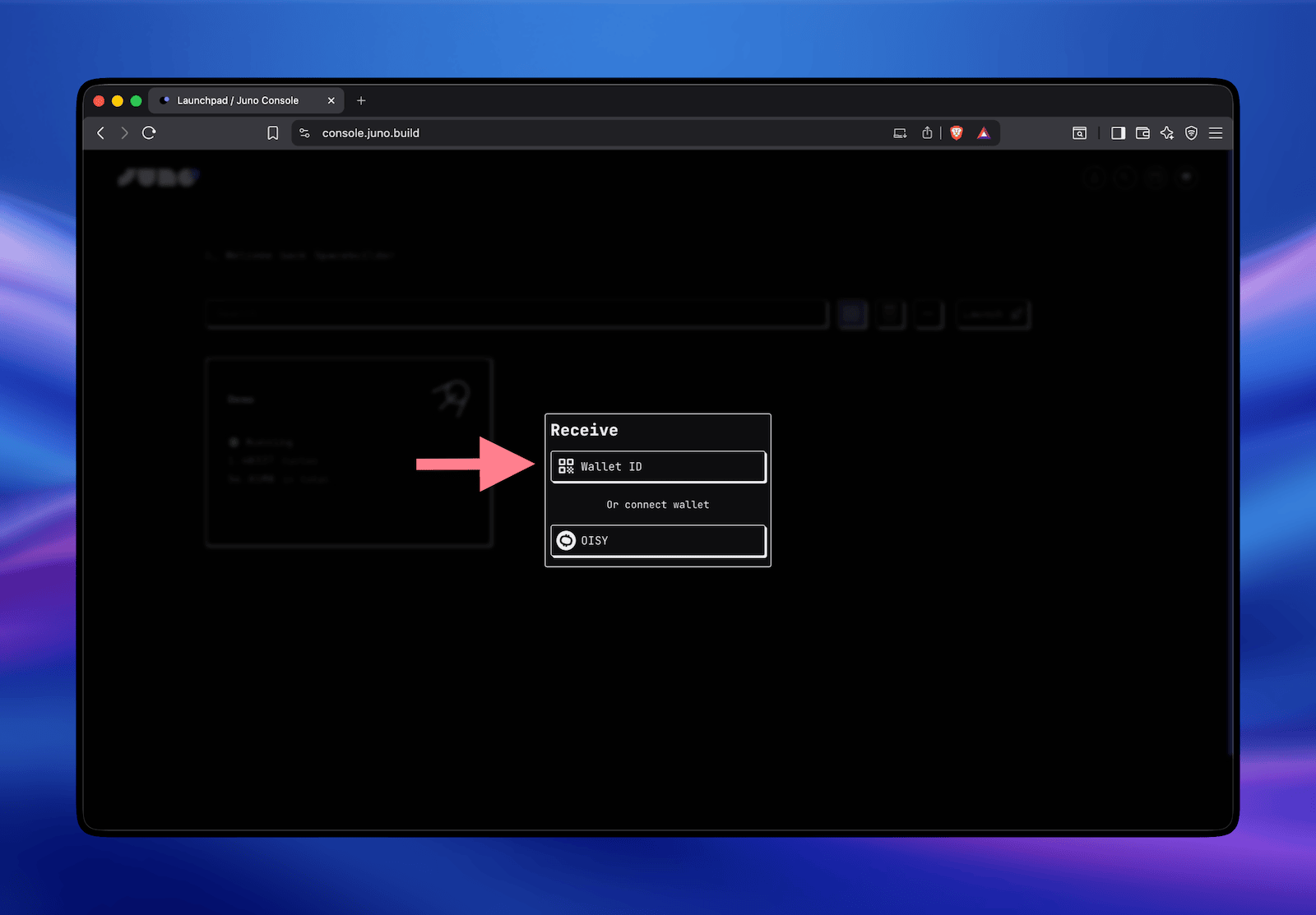Open the Brave VPN shield panel
This screenshot has width=1316, height=915.
pyautogui.click(x=1191, y=132)
